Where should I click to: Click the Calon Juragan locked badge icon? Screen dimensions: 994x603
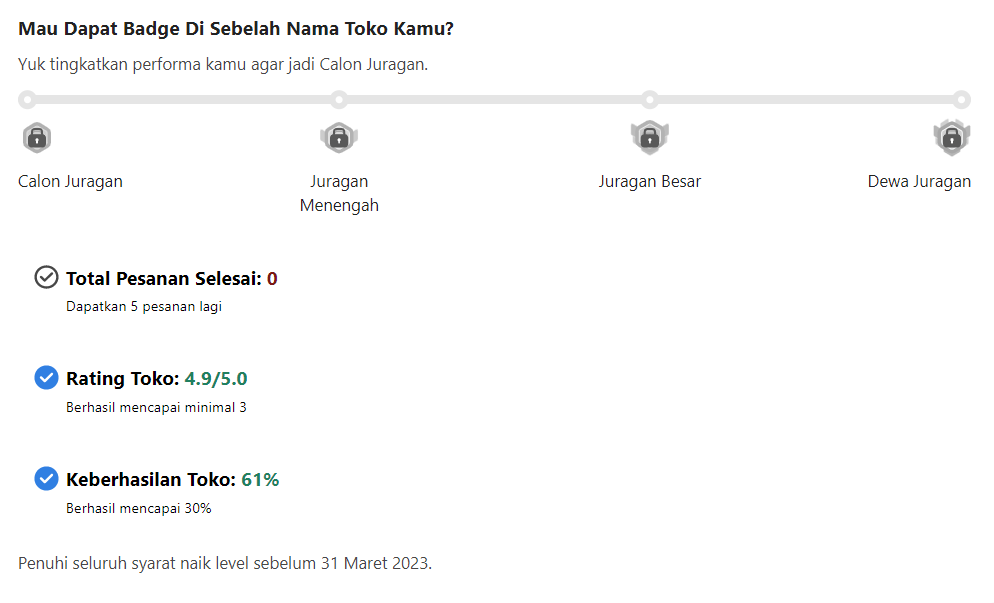pos(37,137)
